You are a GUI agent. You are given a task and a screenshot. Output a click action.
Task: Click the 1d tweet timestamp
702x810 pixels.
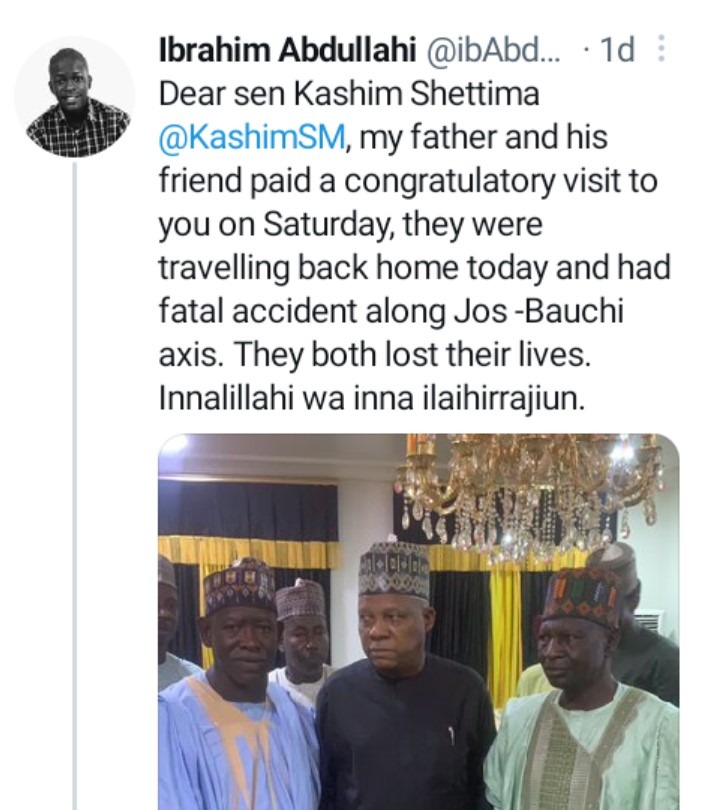coord(617,50)
